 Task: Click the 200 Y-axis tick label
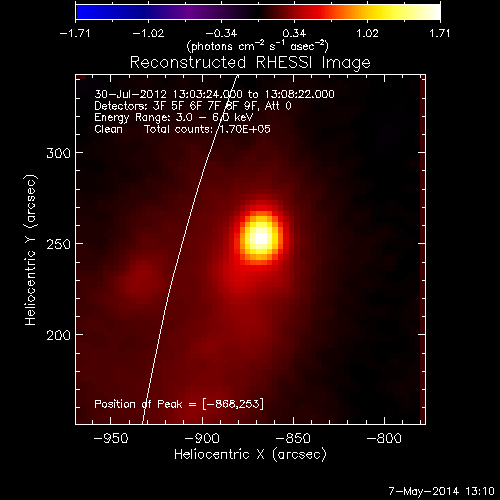(x=58, y=335)
